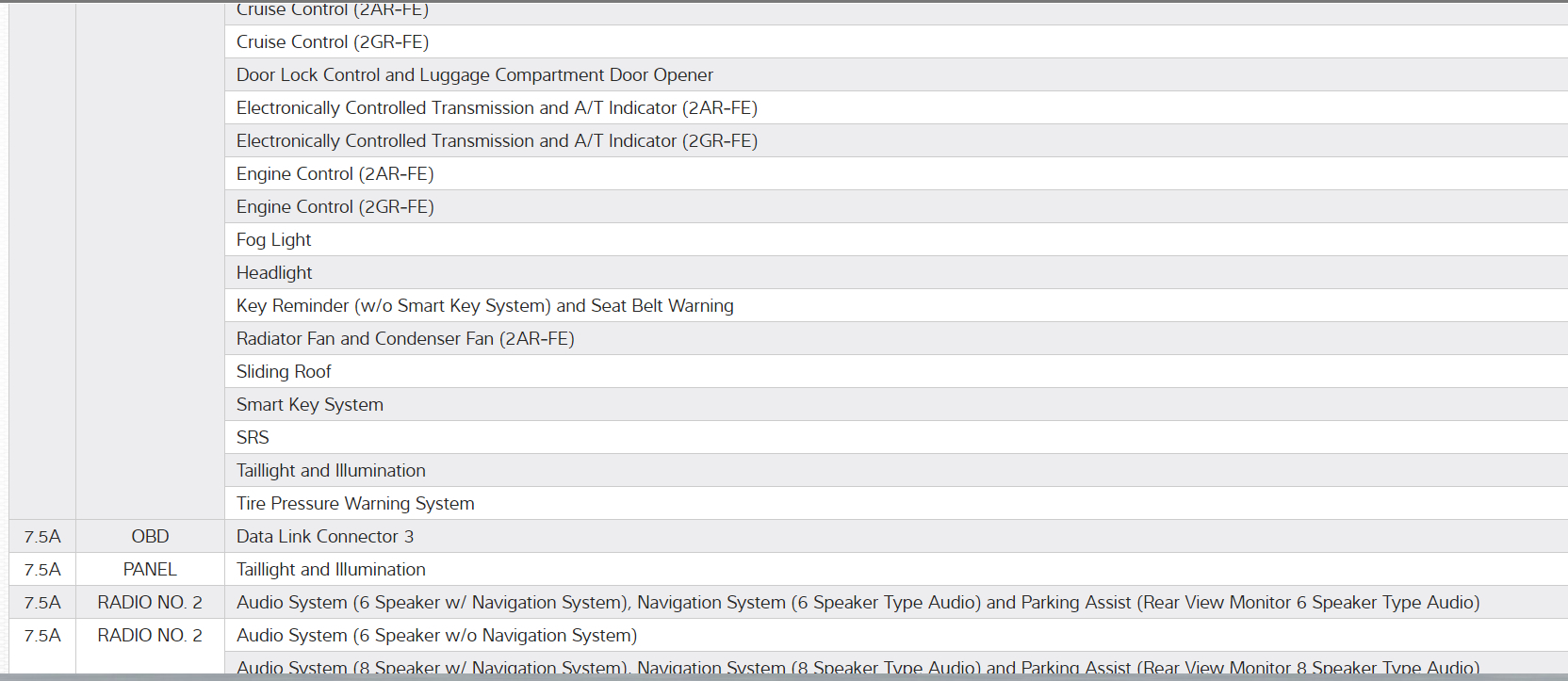Select Audio System (6 Speaker w/o Navigation System)
This screenshot has width=1568, height=681.
(x=436, y=636)
